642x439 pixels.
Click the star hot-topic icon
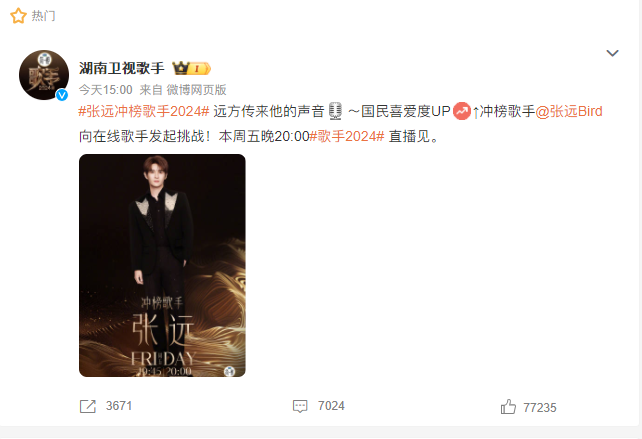point(18,16)
